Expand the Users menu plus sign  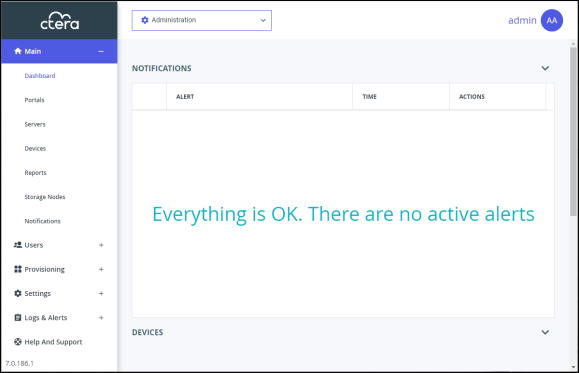pyautogui.click(x=101, y=245)
